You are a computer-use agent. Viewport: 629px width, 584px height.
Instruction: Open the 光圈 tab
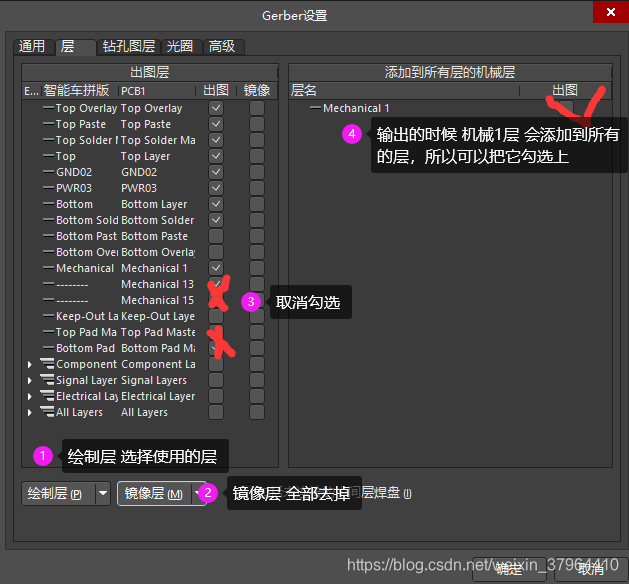click(x=181, y=47)
